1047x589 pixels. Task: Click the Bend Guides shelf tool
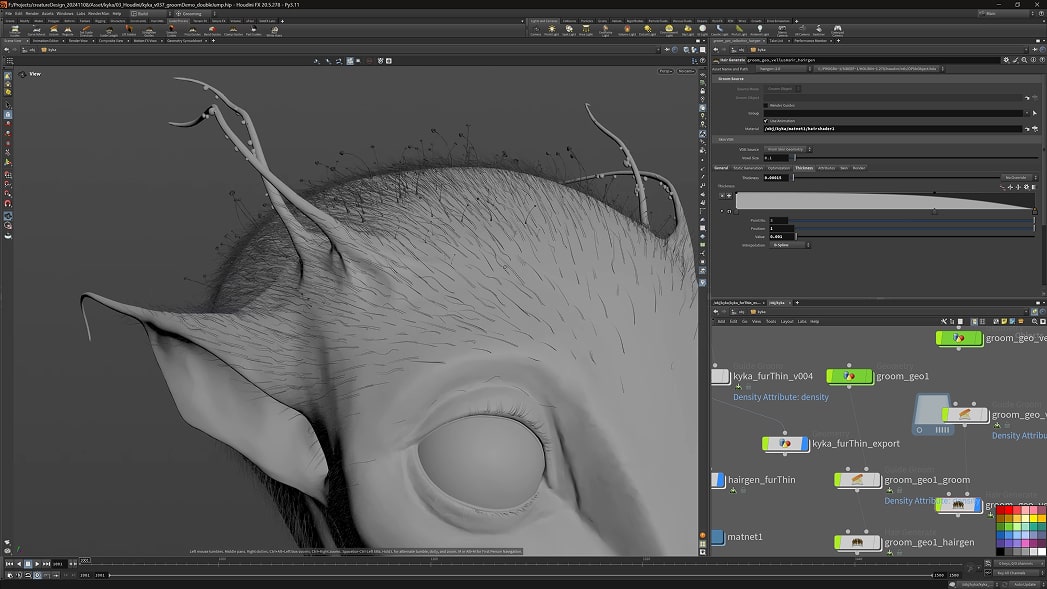pos(212,31)
